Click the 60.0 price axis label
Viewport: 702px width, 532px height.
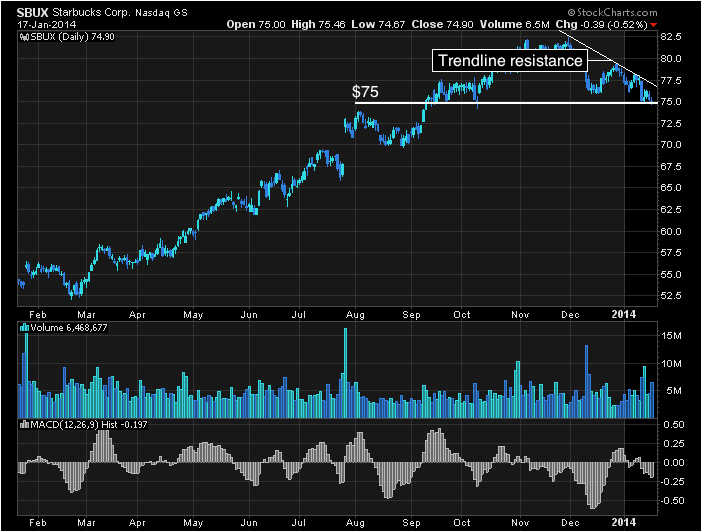click(x=671, y=232)
